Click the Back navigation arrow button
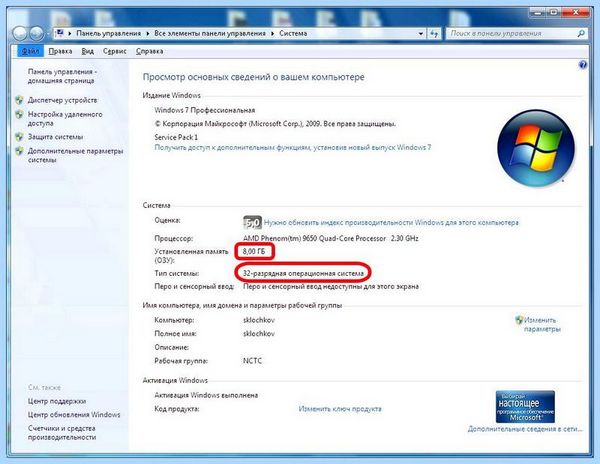 point(20,34)
